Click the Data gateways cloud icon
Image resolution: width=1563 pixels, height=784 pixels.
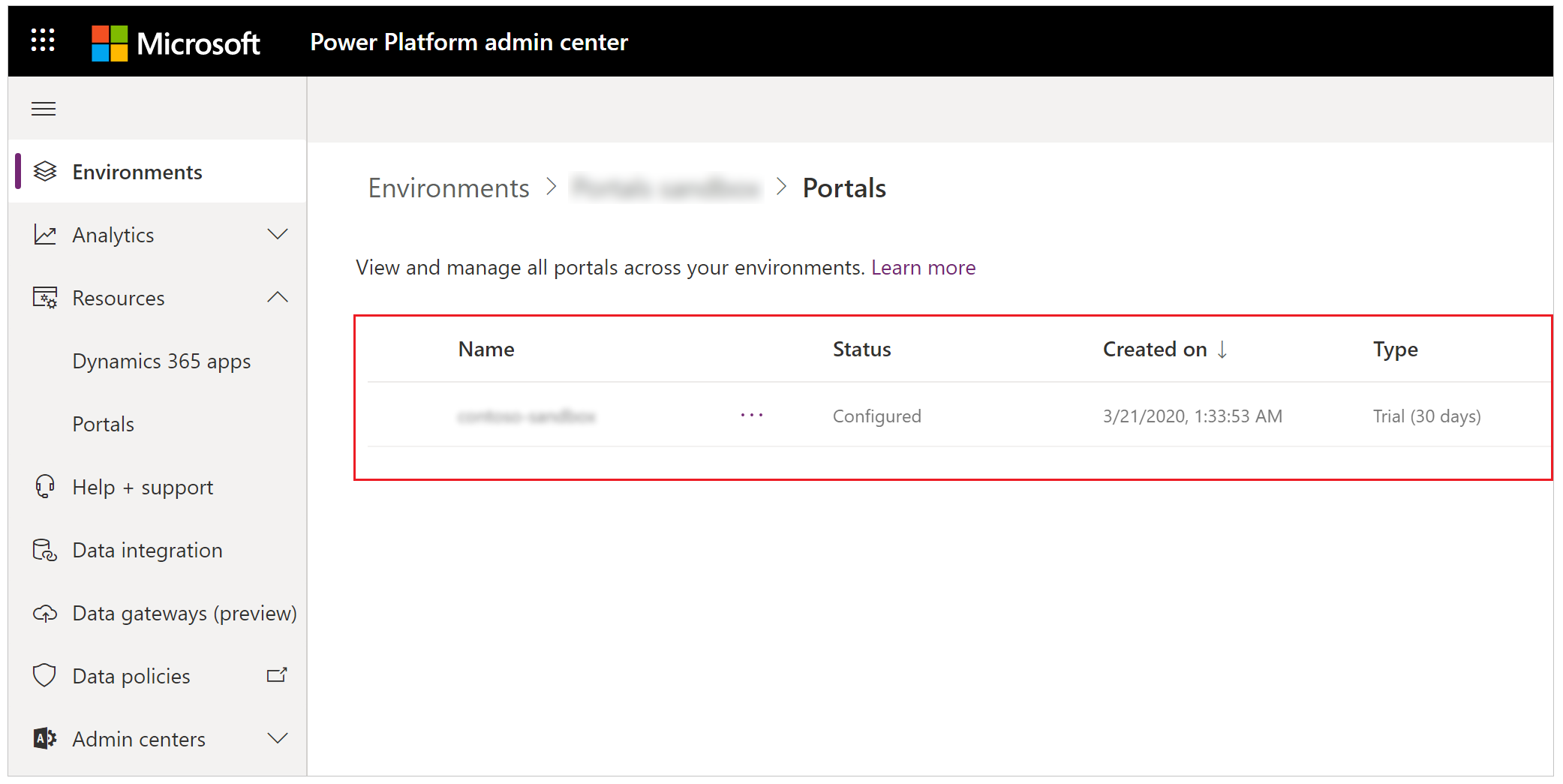45,613
